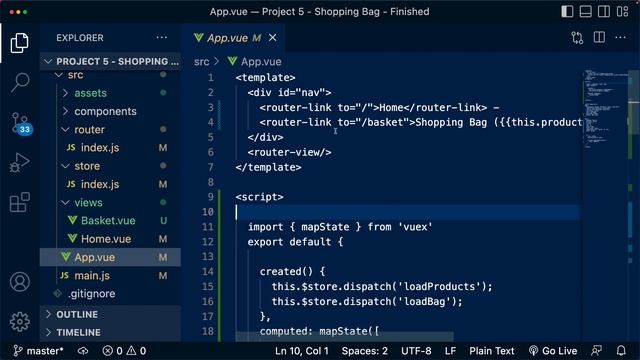Screen dimensions: 640x360
Task: Collapse the src folder
Action: pos(110,75)
